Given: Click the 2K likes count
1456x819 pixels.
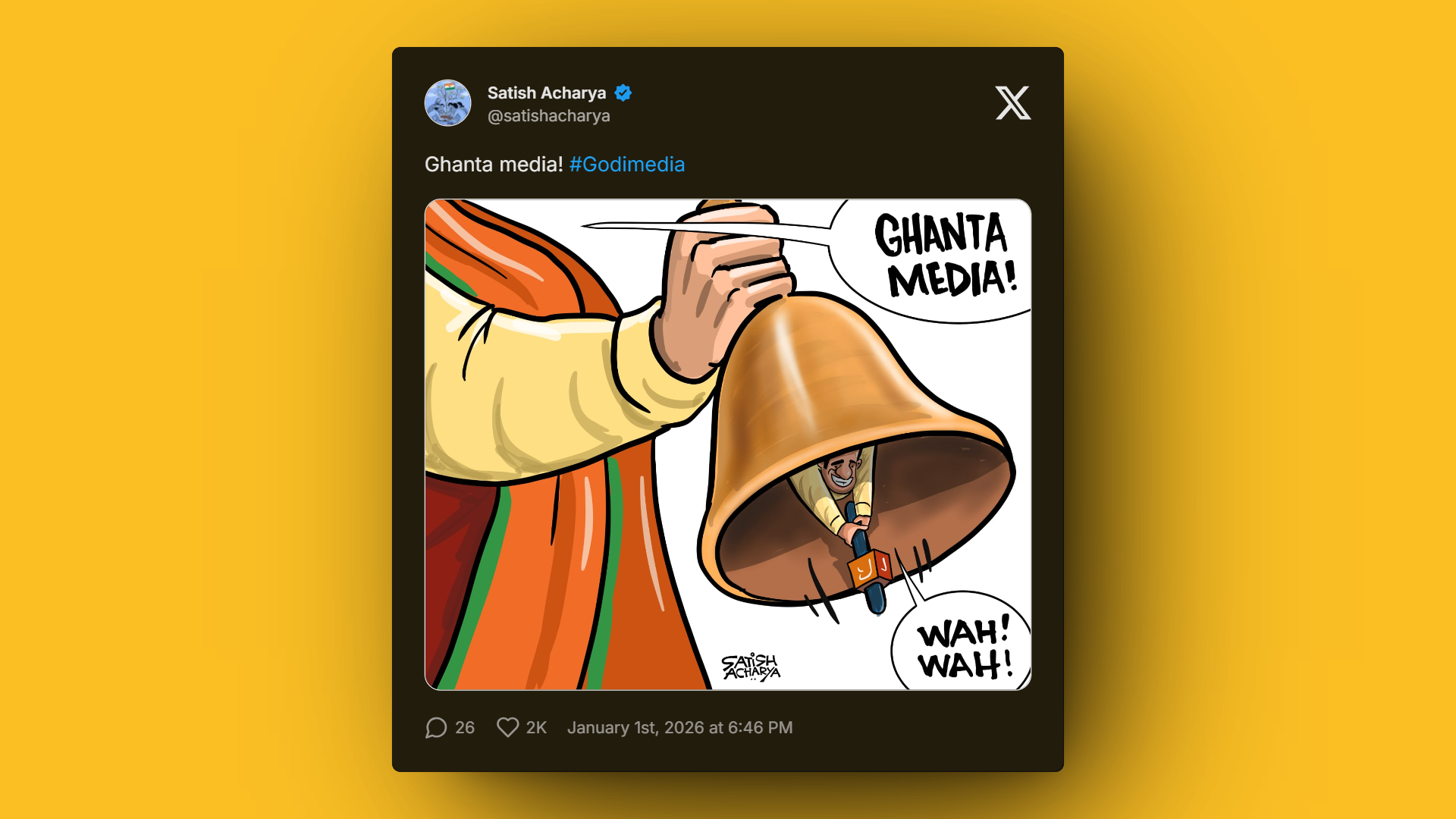Looking at the screenshot, I should [537, 728].
